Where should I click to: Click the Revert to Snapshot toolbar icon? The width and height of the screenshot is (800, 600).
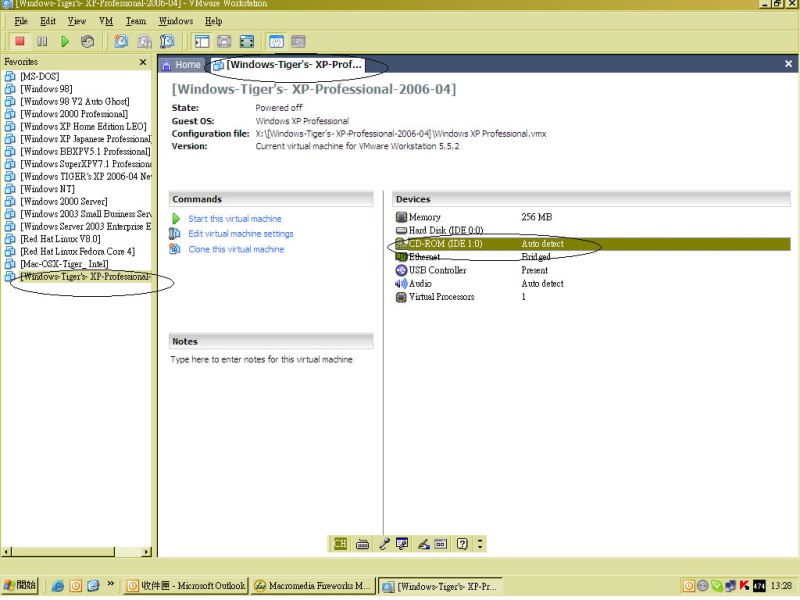point(144,41)
